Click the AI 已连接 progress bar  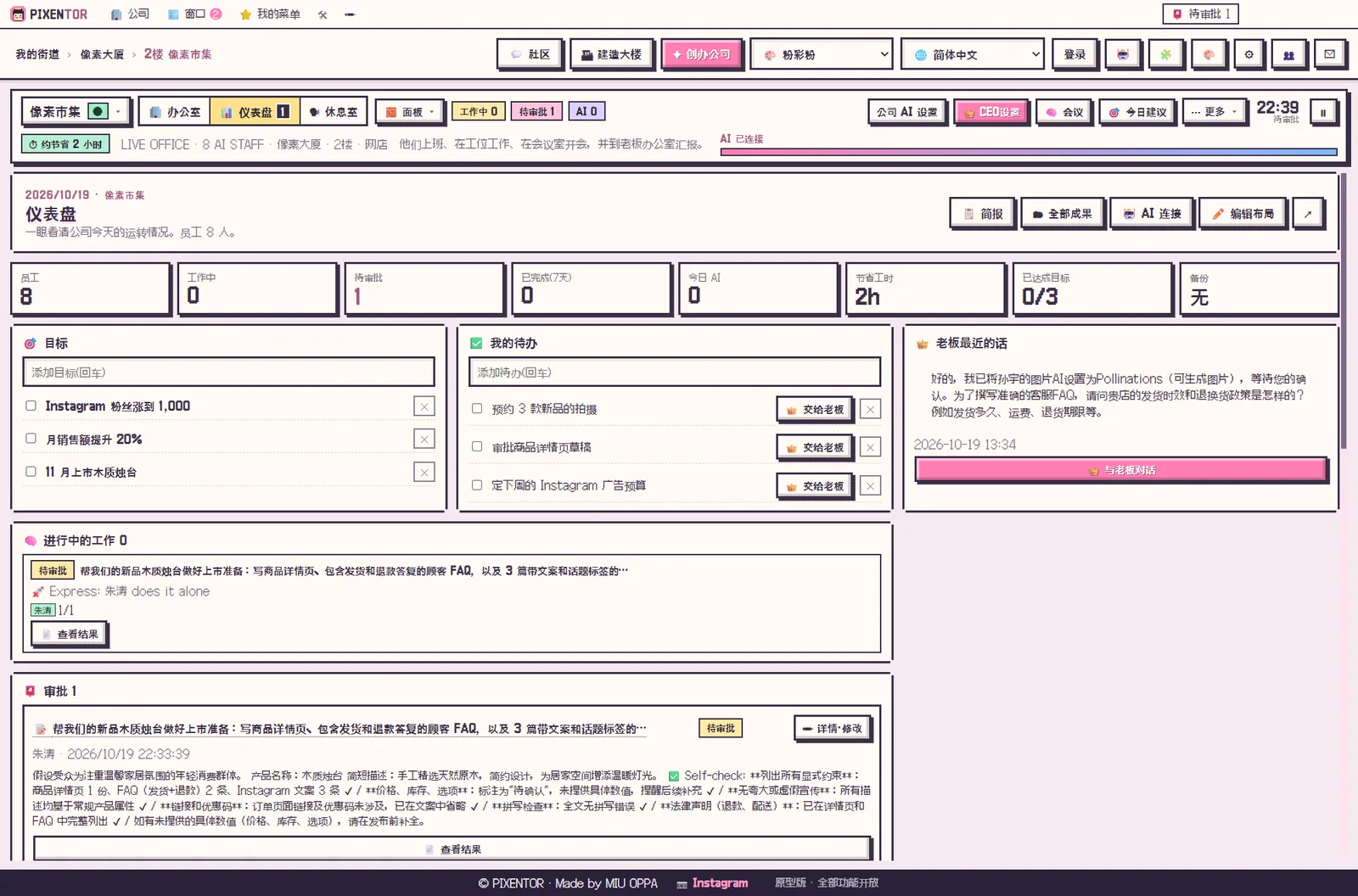[x=1029, y=152]
